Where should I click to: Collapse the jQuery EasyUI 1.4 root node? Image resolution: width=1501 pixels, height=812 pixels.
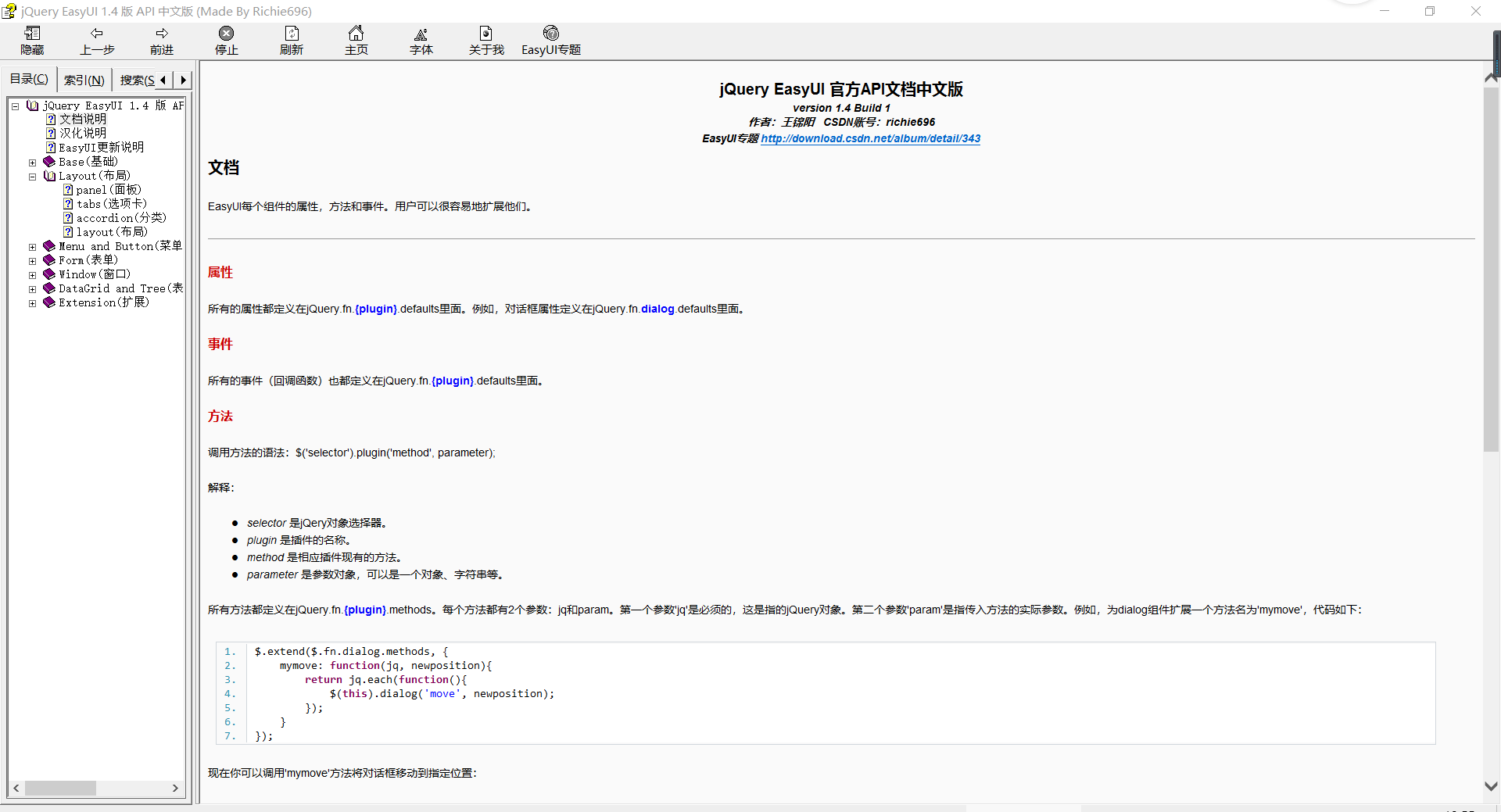[15, 106]
